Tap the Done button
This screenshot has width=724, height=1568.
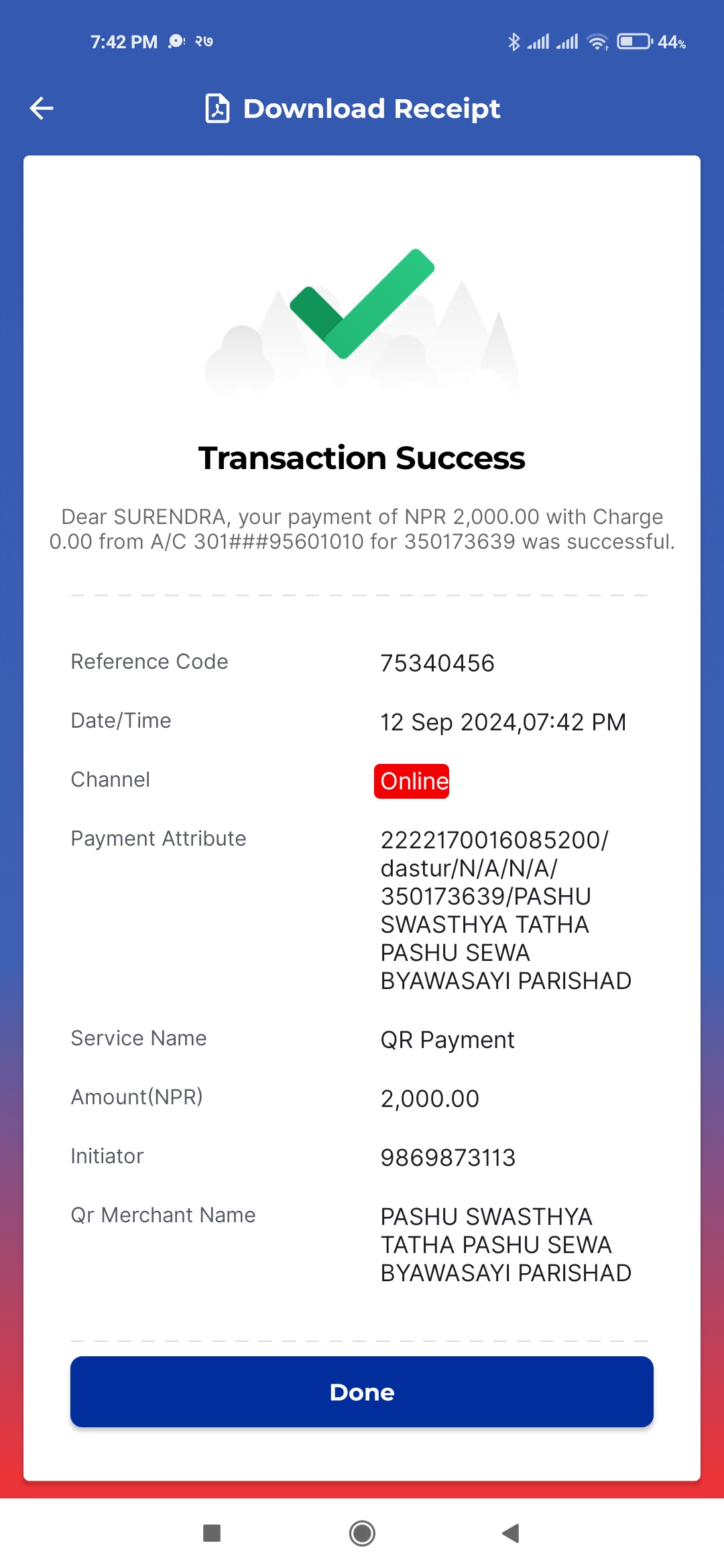pyautogui.click(x=362, y=1392)
